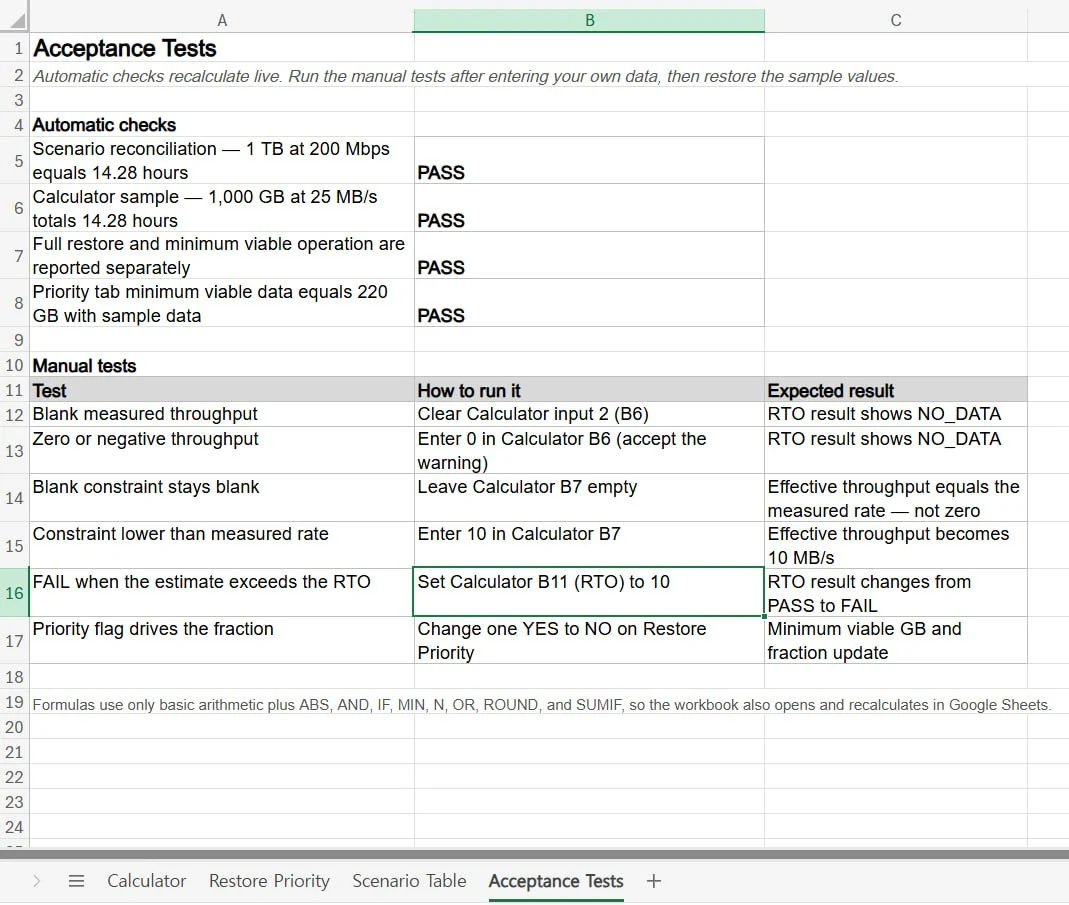The image size is (1069, 905).
Task: Click the 'Acceptance Tests' title cell
Action: (222, 48)
